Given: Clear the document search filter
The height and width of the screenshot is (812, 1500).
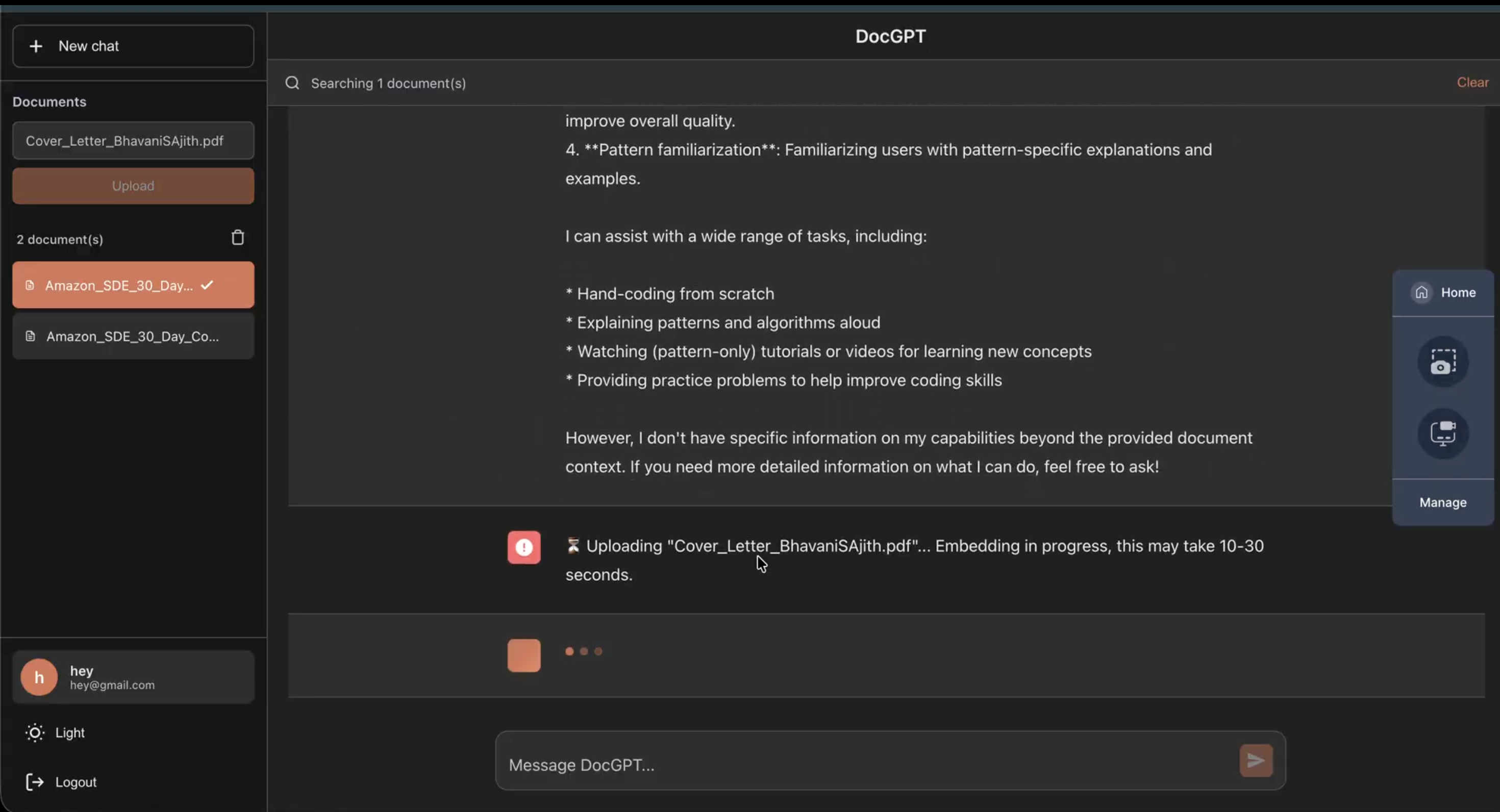Looking at the screenshot, I should pyautogui.click(x=1472, y=82).
